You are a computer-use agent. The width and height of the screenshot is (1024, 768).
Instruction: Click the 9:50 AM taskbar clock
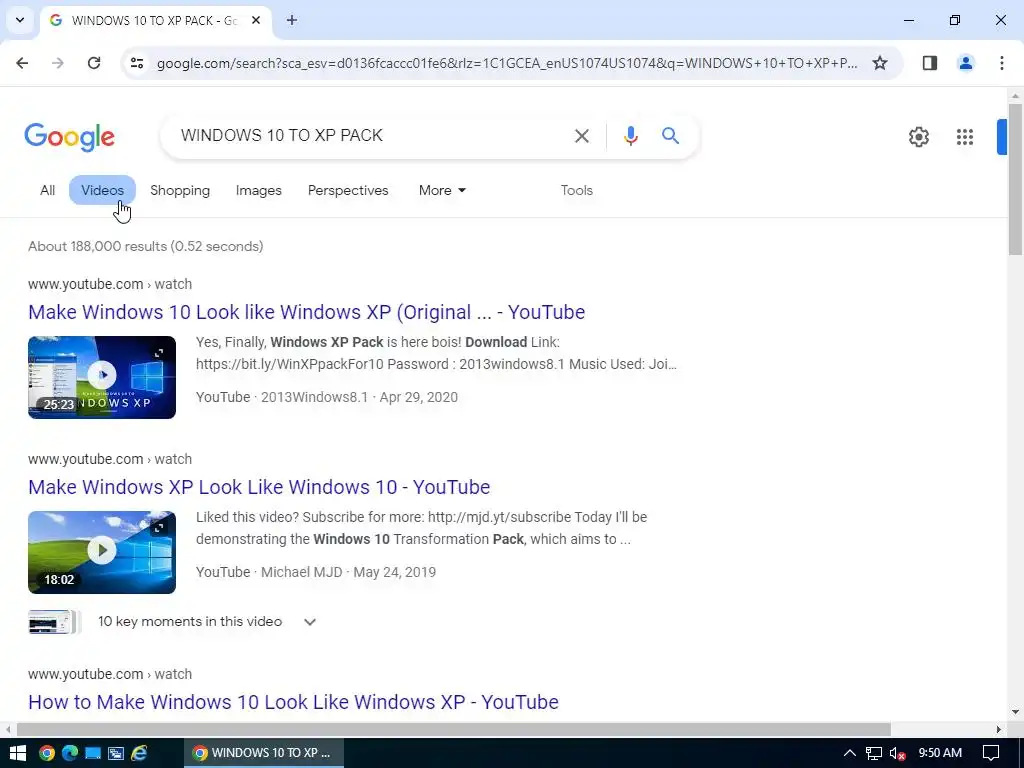tap(940, 753)
